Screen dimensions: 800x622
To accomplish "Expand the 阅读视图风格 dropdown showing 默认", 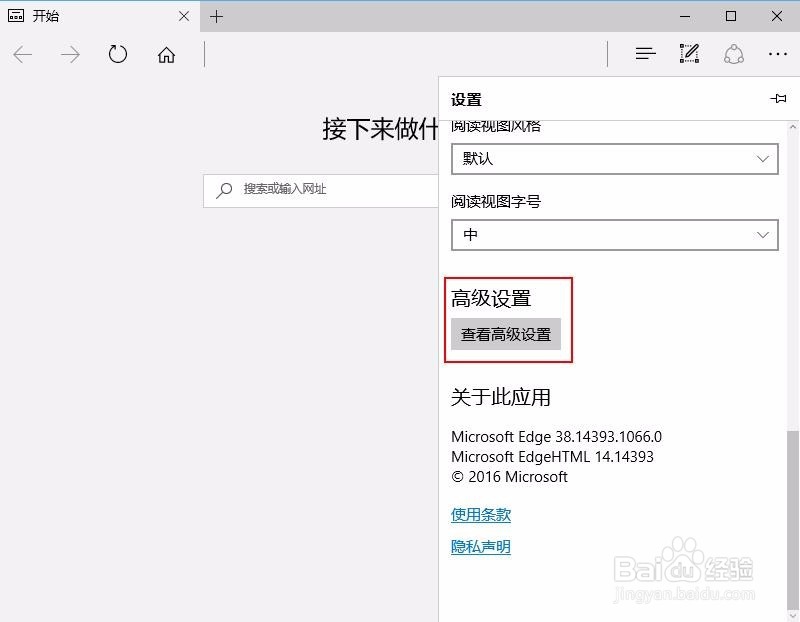I will pos(615,159).
